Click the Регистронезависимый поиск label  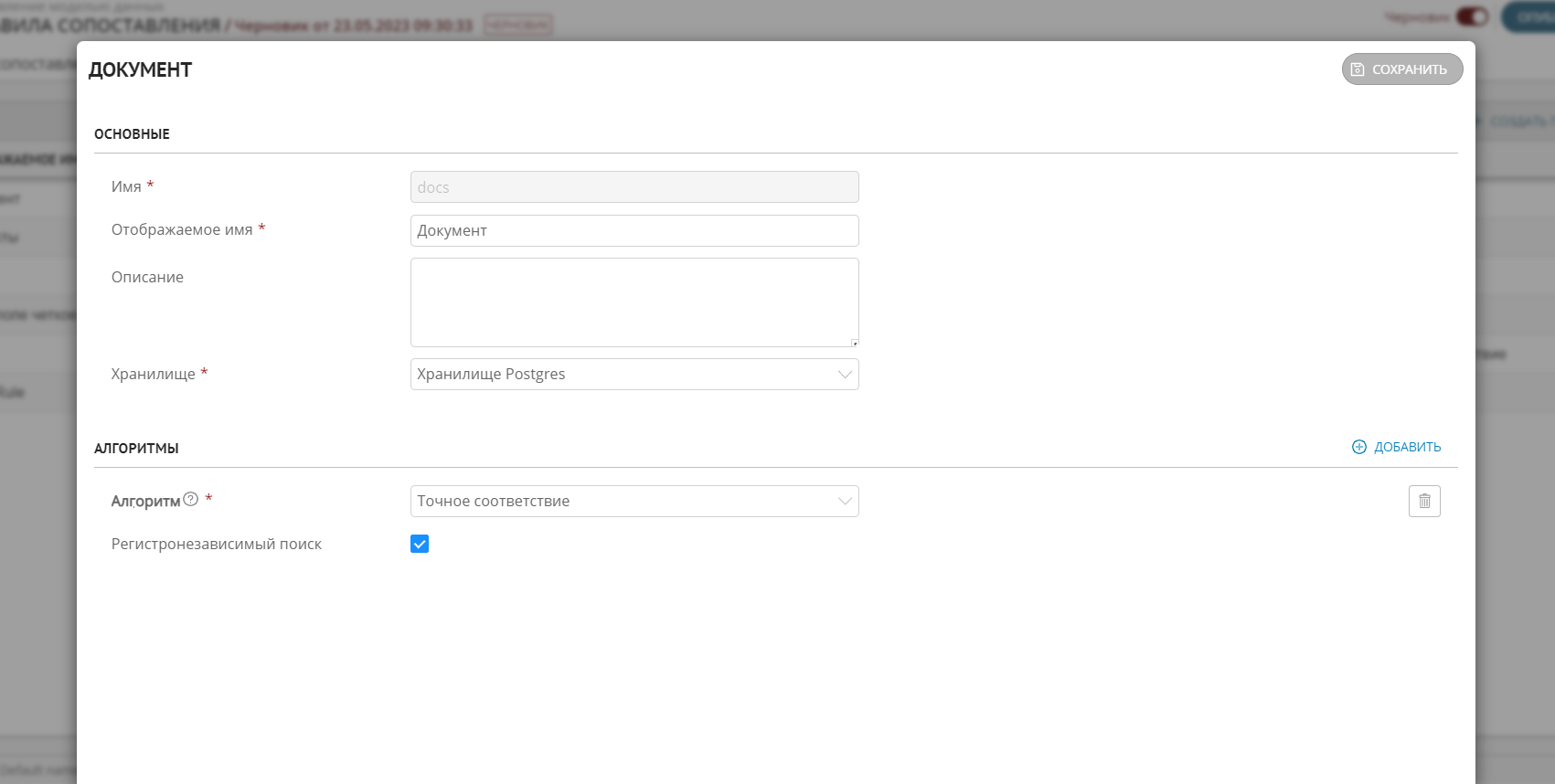pos(217,544)
